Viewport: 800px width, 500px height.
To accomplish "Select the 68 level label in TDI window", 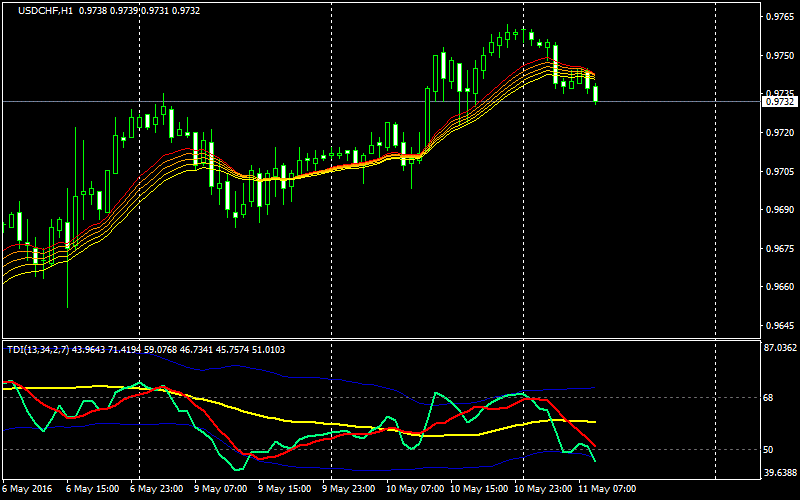I will point(769,397).
